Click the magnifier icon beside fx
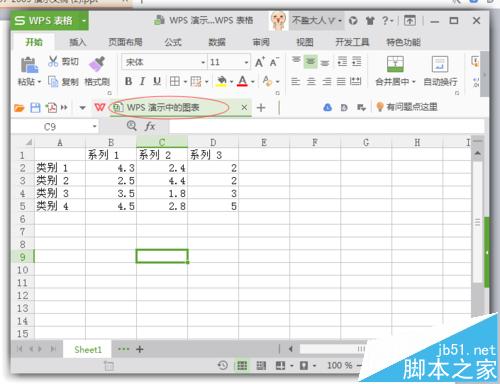The height and width of the screenshot is (384, 500). [132, 126]
